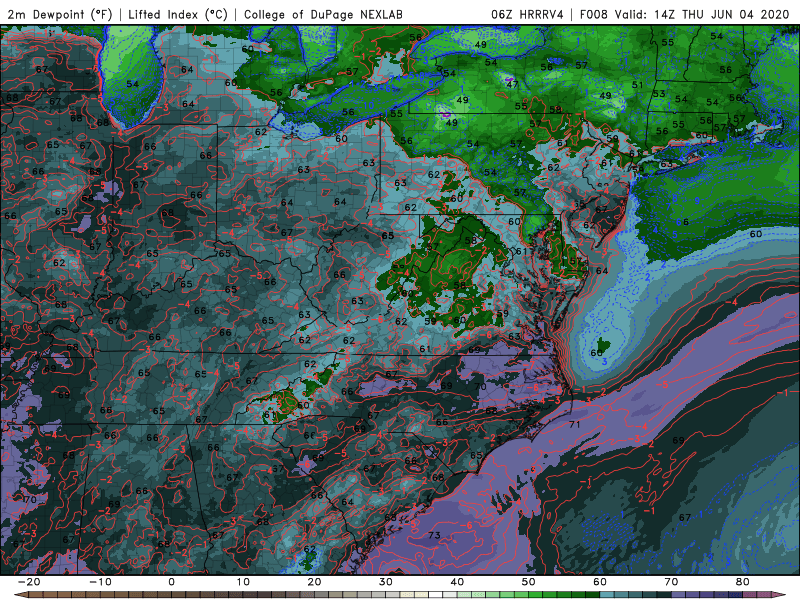Screen dimensions: 800x600
Task: Click the "2m Dewpoint (°F)" title text
Action: tap(59, 14)
